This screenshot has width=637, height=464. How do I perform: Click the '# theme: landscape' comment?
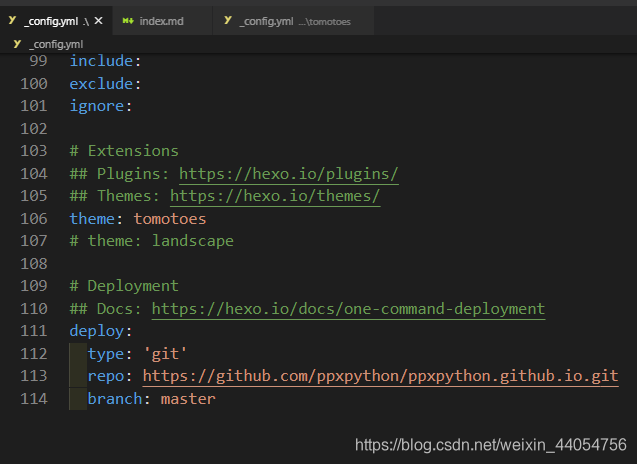pyautogui.click(x=152, y=241)
